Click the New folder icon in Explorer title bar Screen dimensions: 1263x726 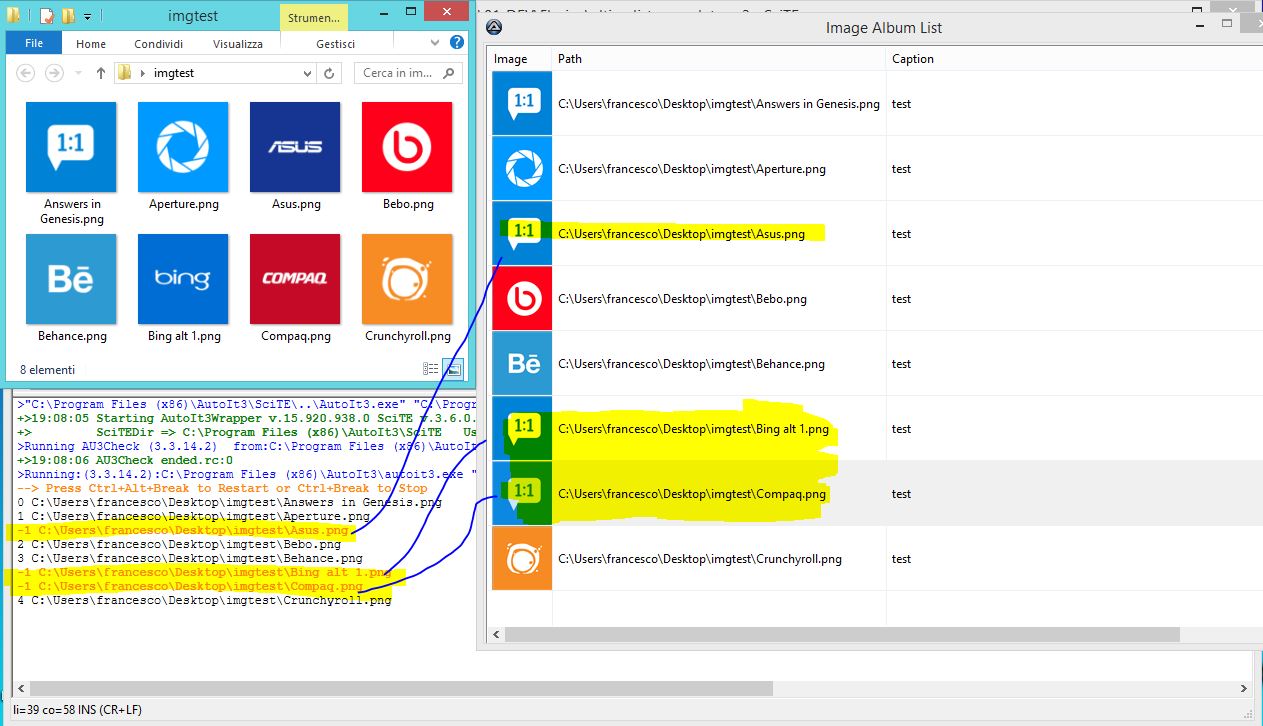[68, 16]
